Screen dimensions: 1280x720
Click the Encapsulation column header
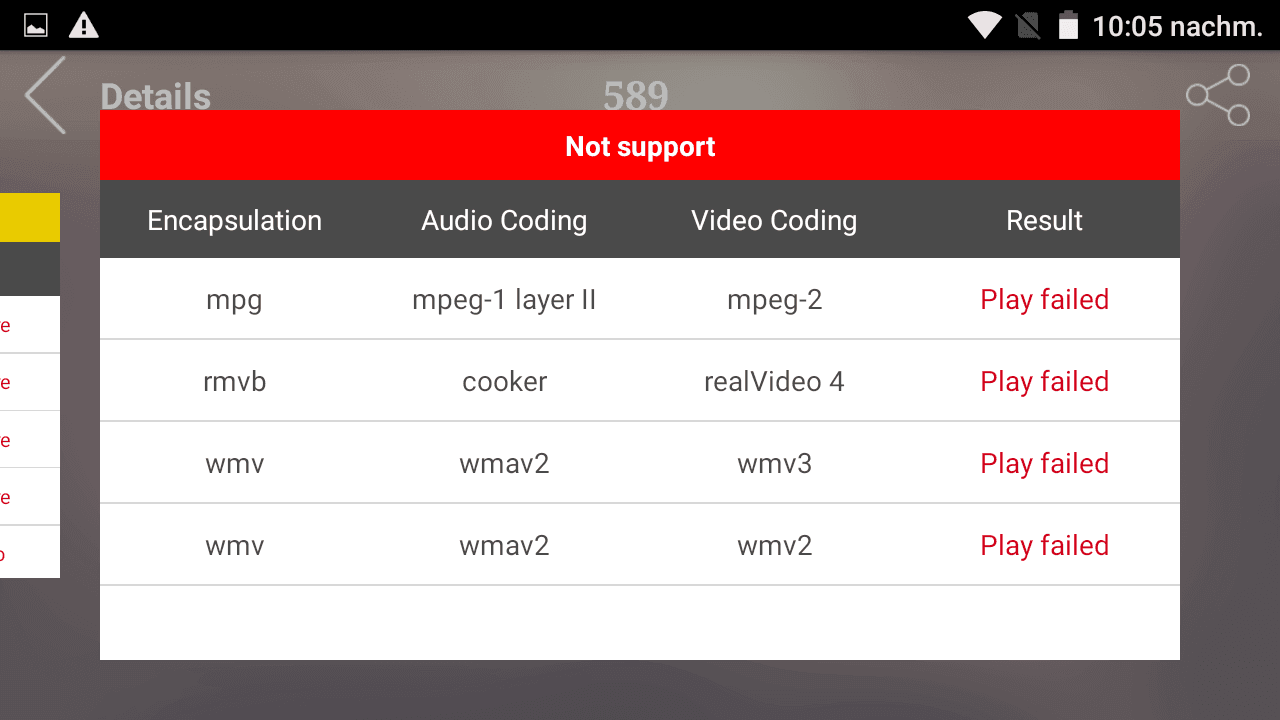(x=235, y=220)
